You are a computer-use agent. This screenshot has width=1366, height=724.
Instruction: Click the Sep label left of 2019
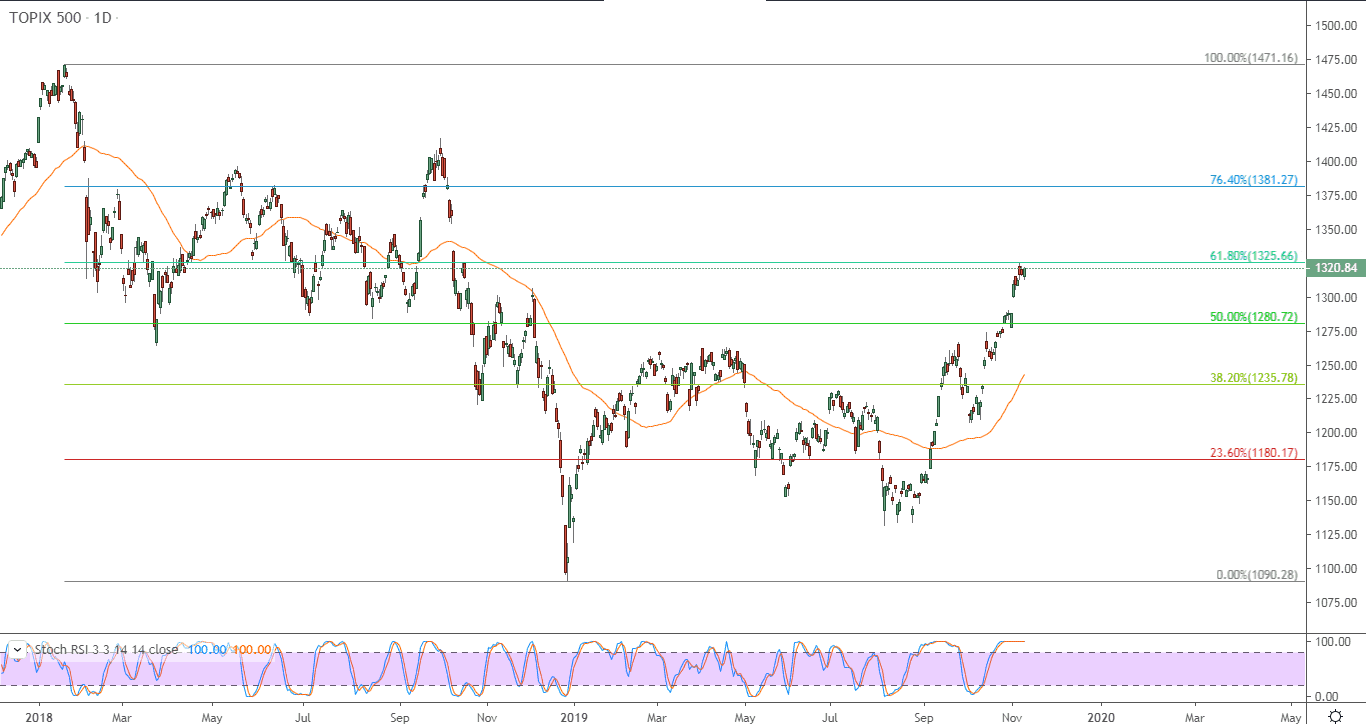(399, 717)
